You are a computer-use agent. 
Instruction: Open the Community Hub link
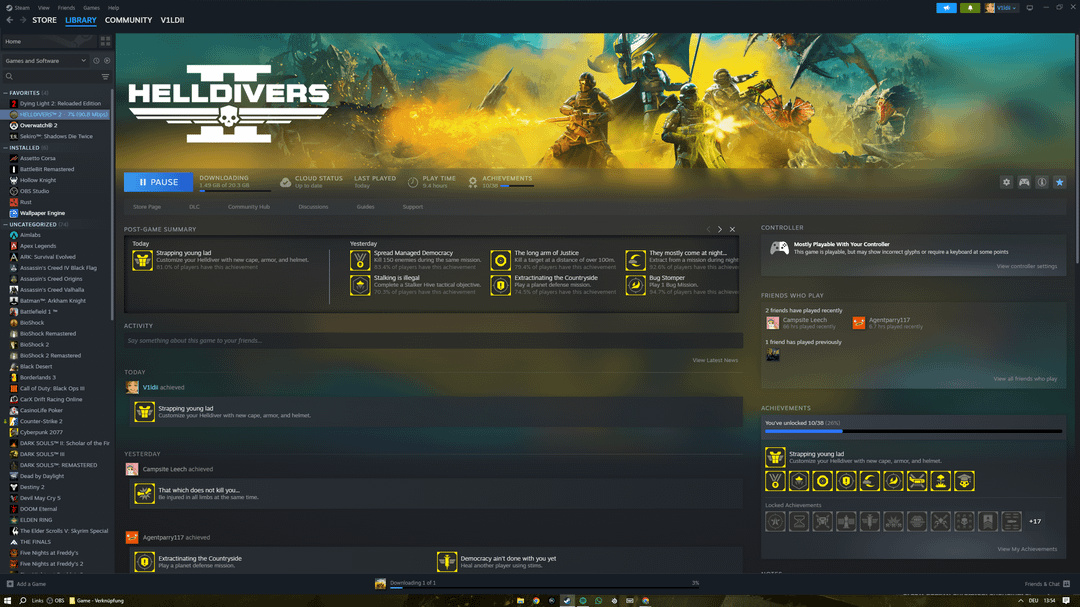point(249,207)
